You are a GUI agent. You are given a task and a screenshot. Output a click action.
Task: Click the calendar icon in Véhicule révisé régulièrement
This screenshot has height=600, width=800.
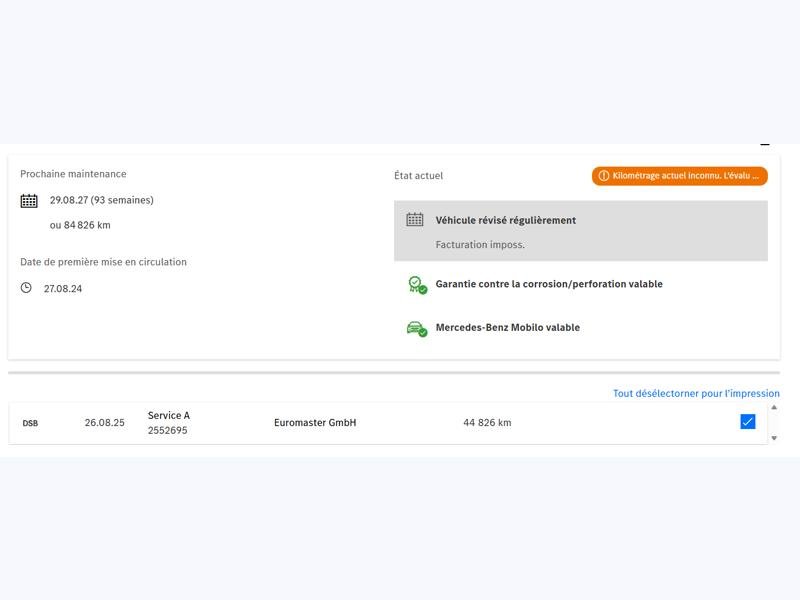pyautogui.click(x=415, y=220)
